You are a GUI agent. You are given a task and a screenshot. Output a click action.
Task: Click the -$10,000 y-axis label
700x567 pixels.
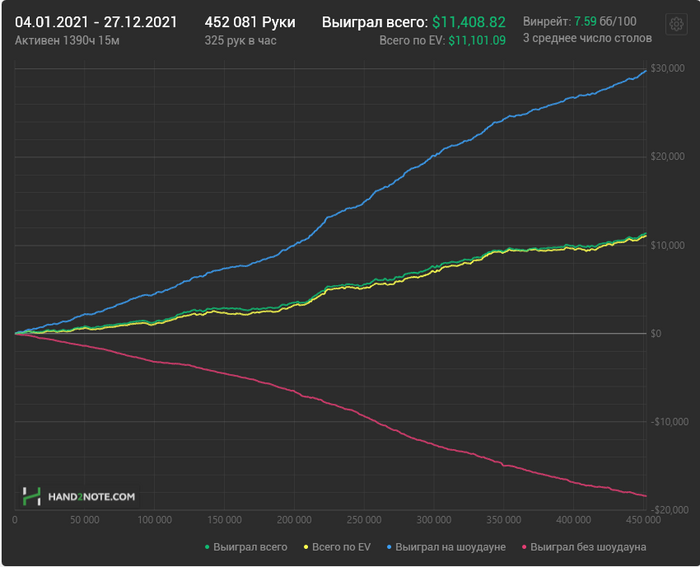point(669,421)
